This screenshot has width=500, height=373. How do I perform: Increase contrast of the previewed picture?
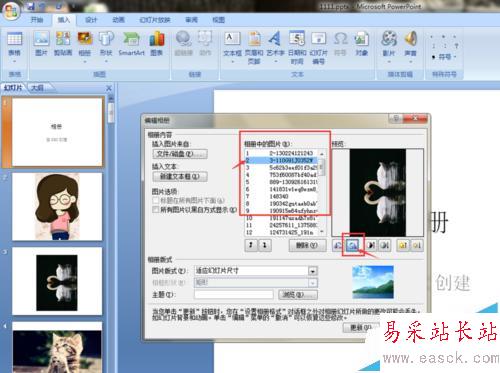pyautogui.click(x=371, y=245)
